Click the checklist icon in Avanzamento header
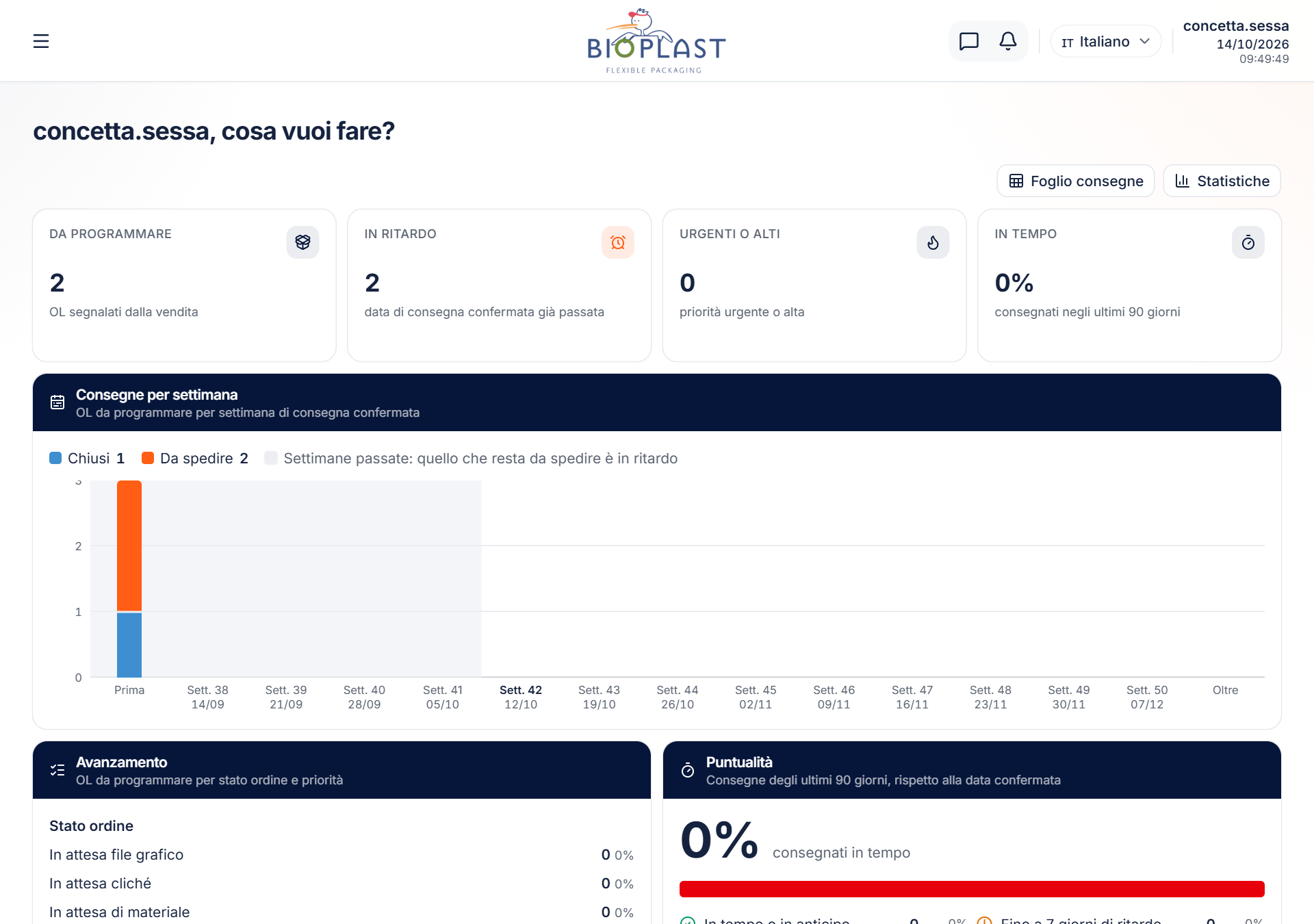The image size is (1314, 924). [57, 770]
